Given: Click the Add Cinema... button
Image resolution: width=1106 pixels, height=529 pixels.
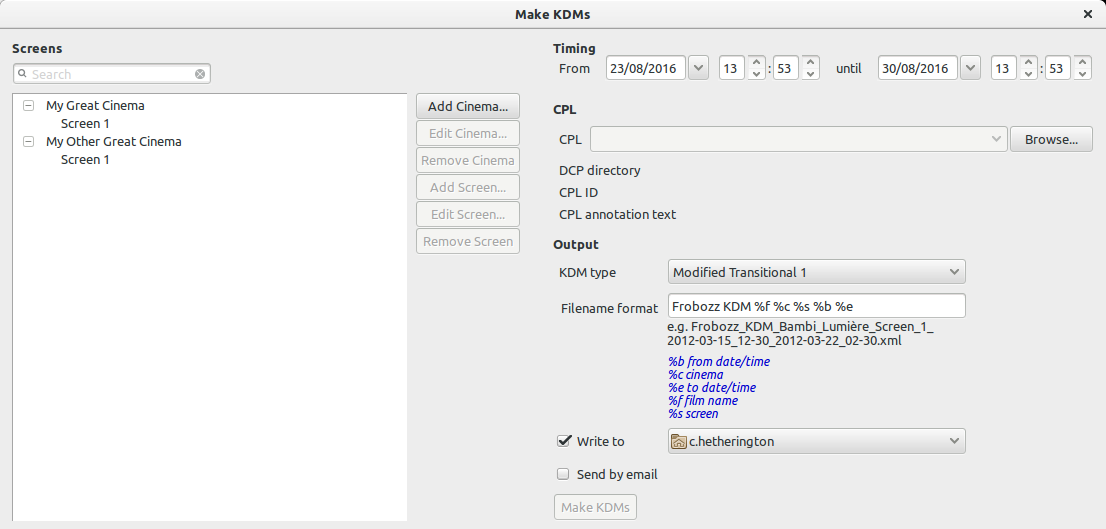Looking at the screenshot, I should 468,107.
